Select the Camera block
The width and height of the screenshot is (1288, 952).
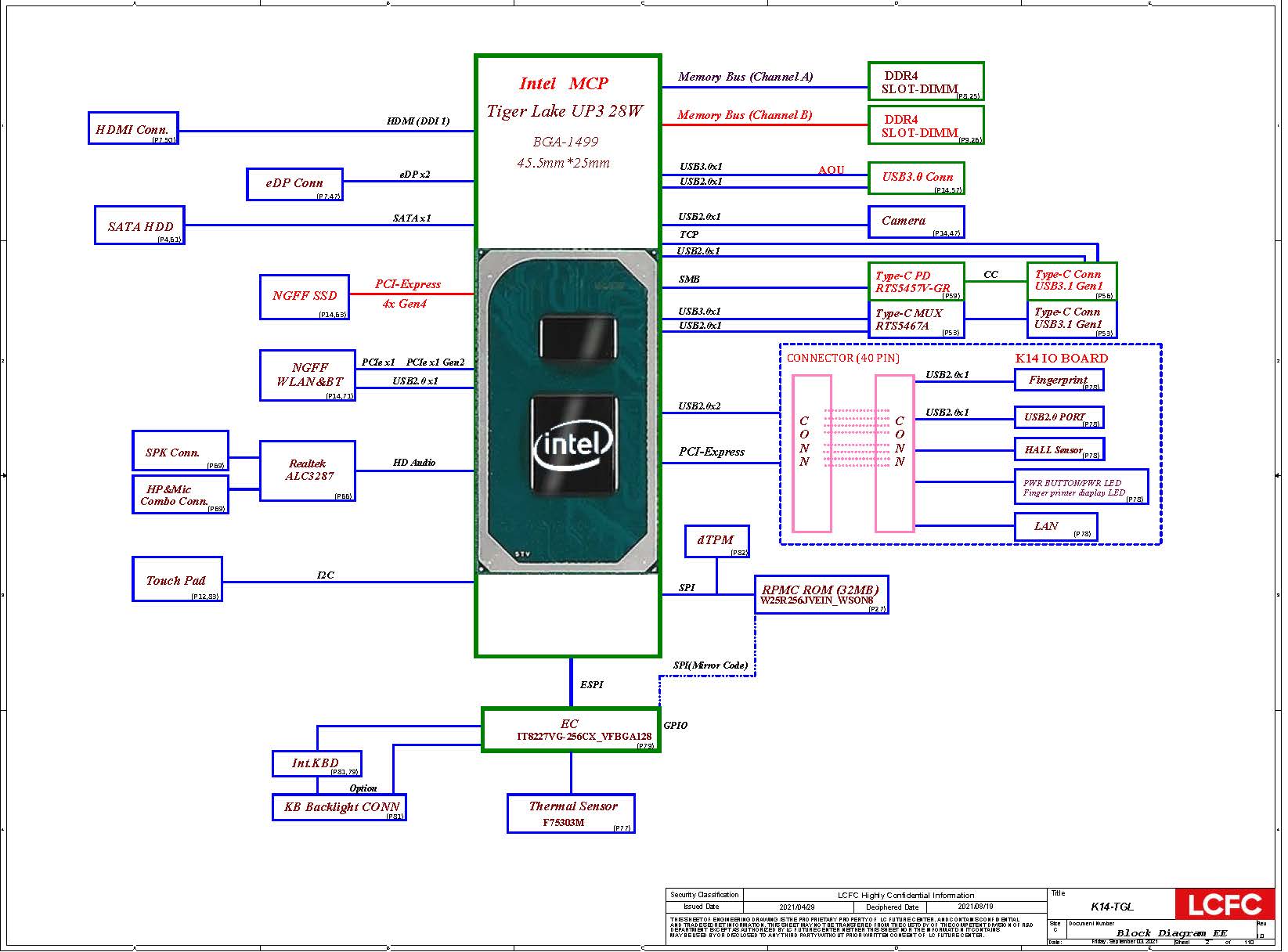click(x=917, y=222)
